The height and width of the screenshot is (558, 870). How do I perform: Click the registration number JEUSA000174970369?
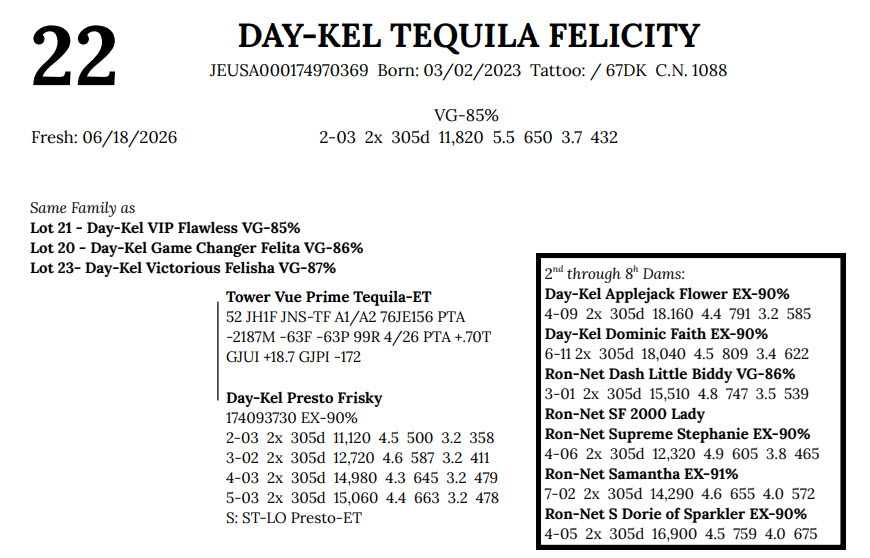(x=289, y=70)
